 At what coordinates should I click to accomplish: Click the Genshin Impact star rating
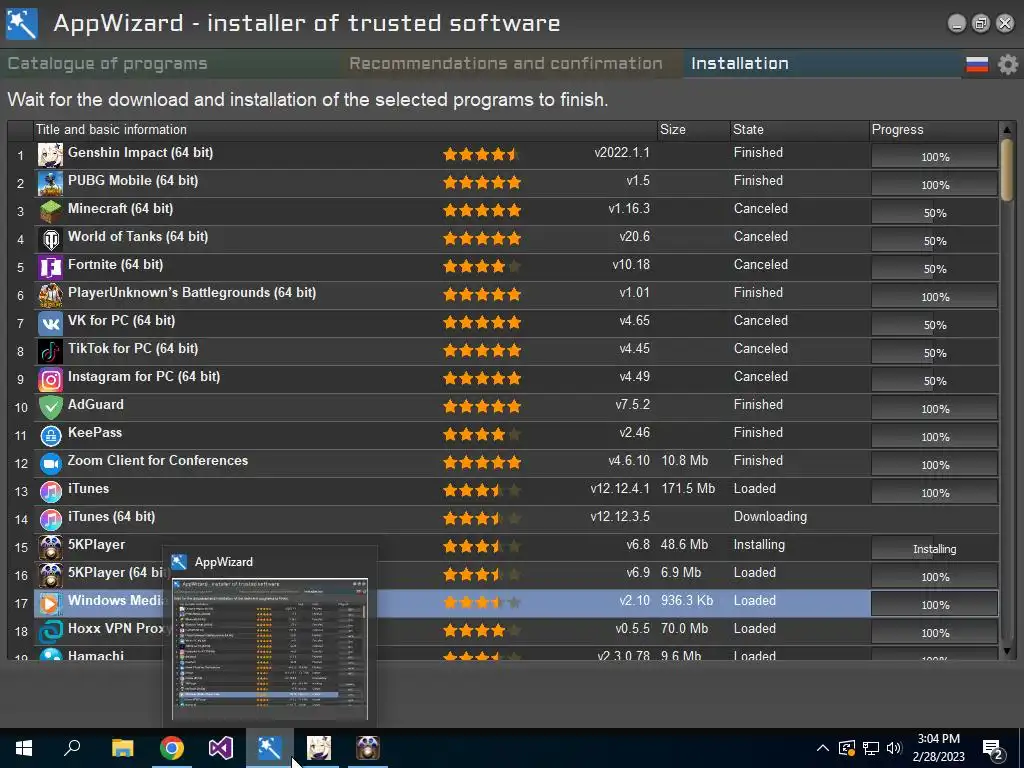coord(482,155)
